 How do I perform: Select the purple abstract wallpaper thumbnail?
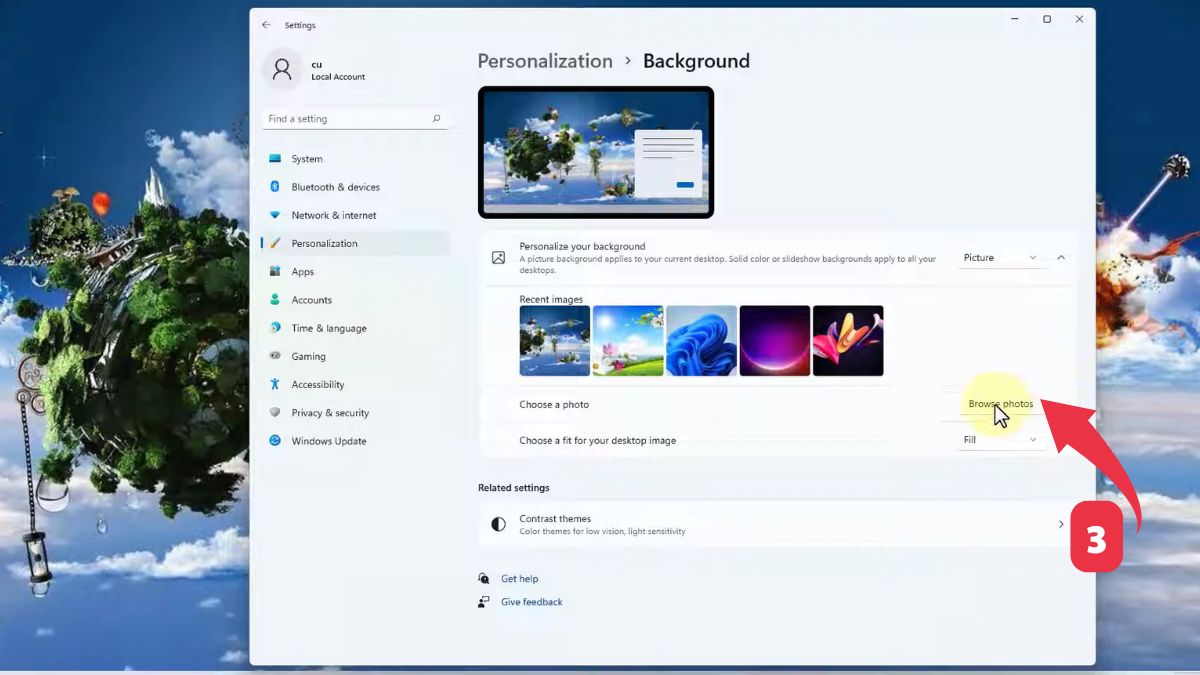[775, 340]
